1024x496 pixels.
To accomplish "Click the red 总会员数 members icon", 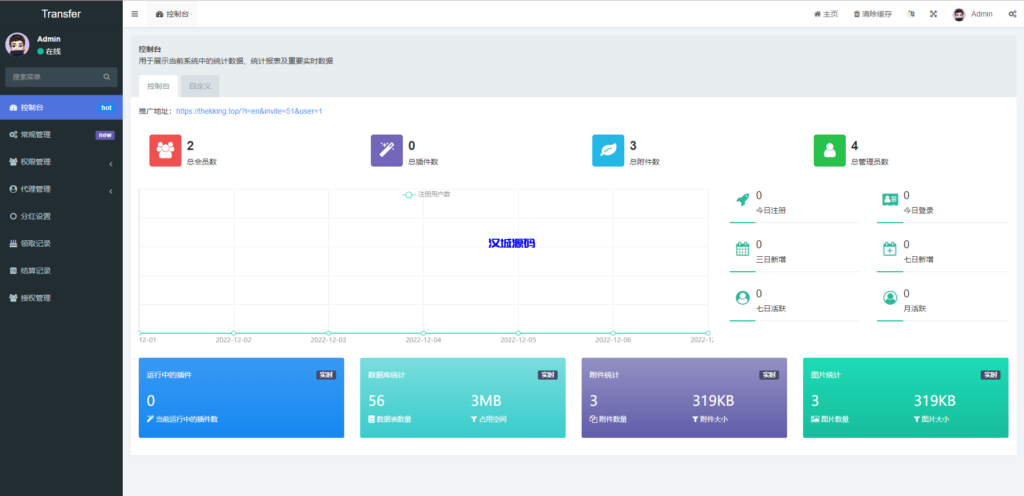I will [x=164, y=151].
